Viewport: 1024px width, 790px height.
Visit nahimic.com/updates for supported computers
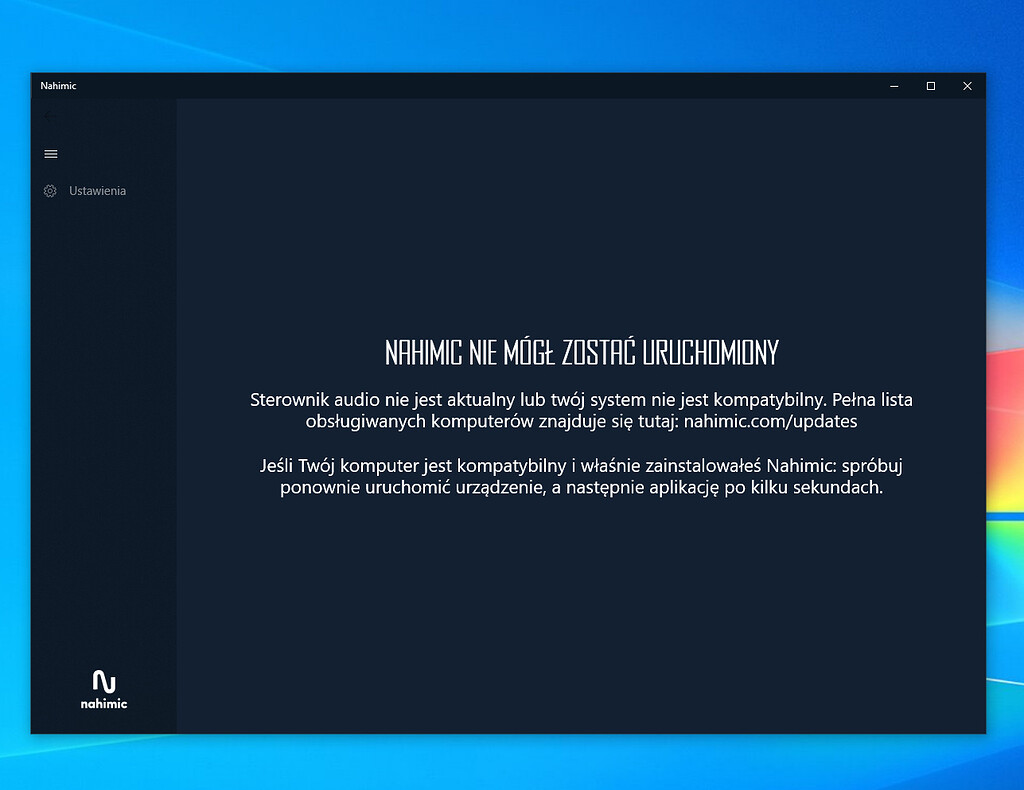click(x=770, y=421)
